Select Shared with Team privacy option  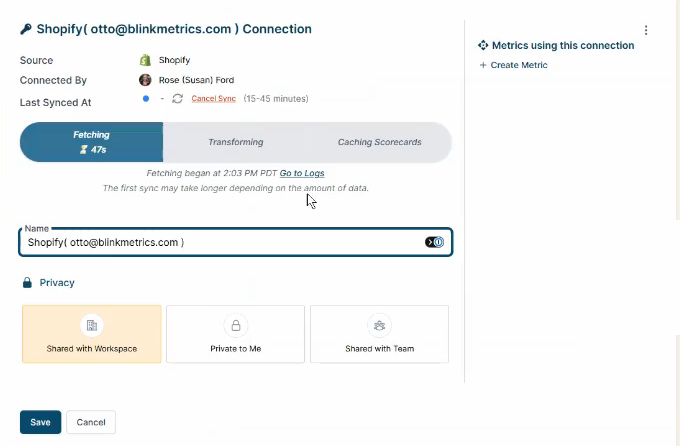(379, 334)
